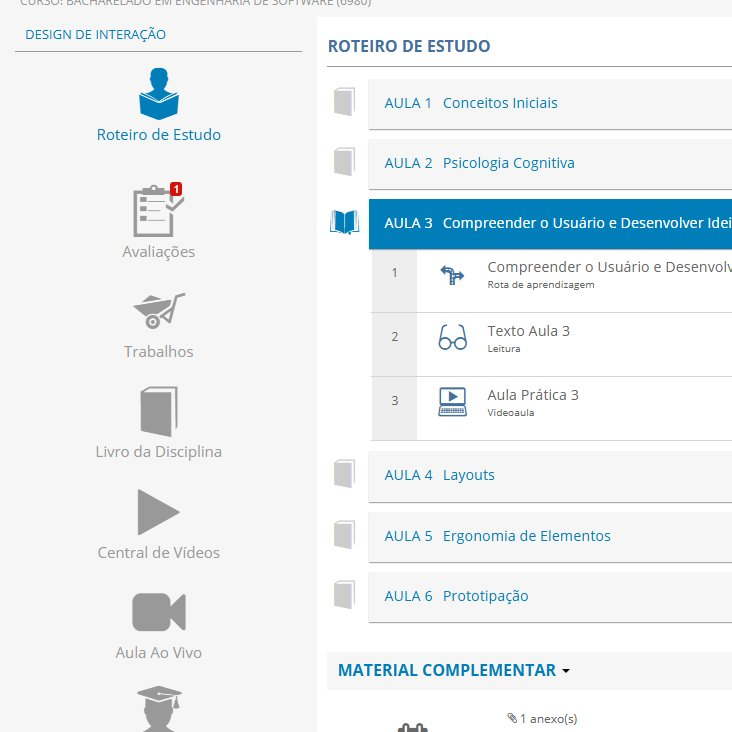732x732 pixels.
Task: Expand AULA 4 Layouts
Action: coord(550,477)
